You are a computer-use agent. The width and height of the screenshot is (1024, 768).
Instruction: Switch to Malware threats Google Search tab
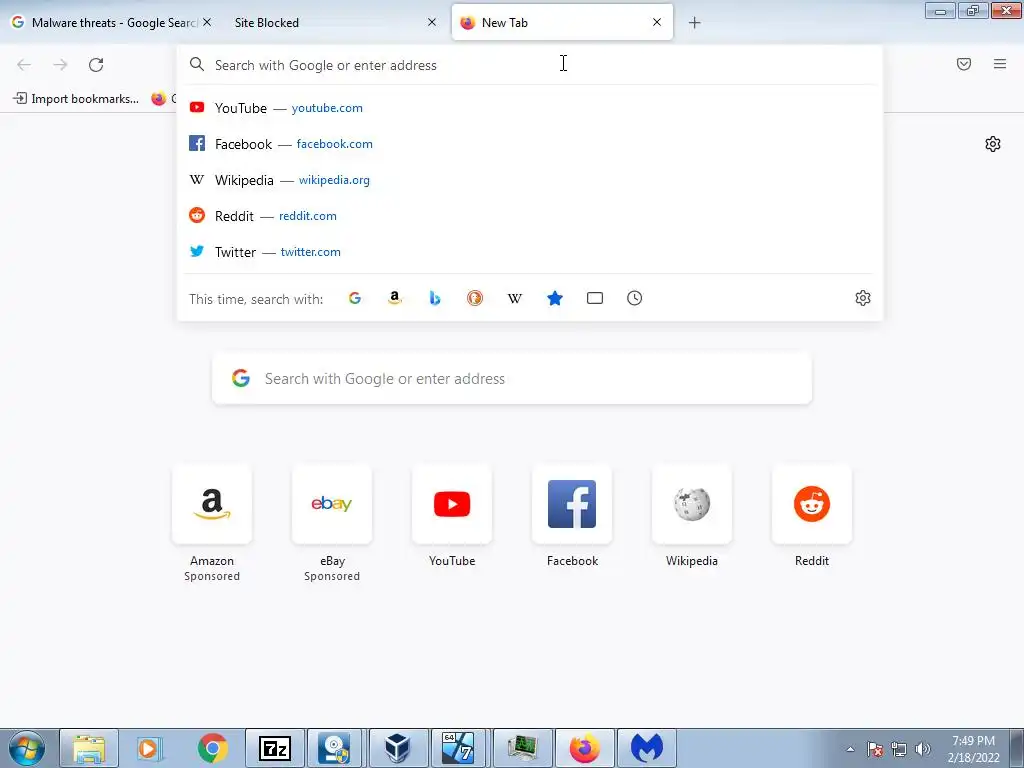click(x=111, y=22)
